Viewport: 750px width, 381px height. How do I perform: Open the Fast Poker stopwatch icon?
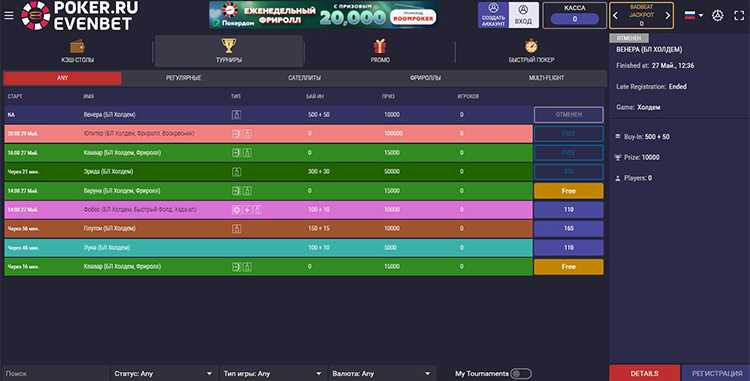[x=531, y=46]
